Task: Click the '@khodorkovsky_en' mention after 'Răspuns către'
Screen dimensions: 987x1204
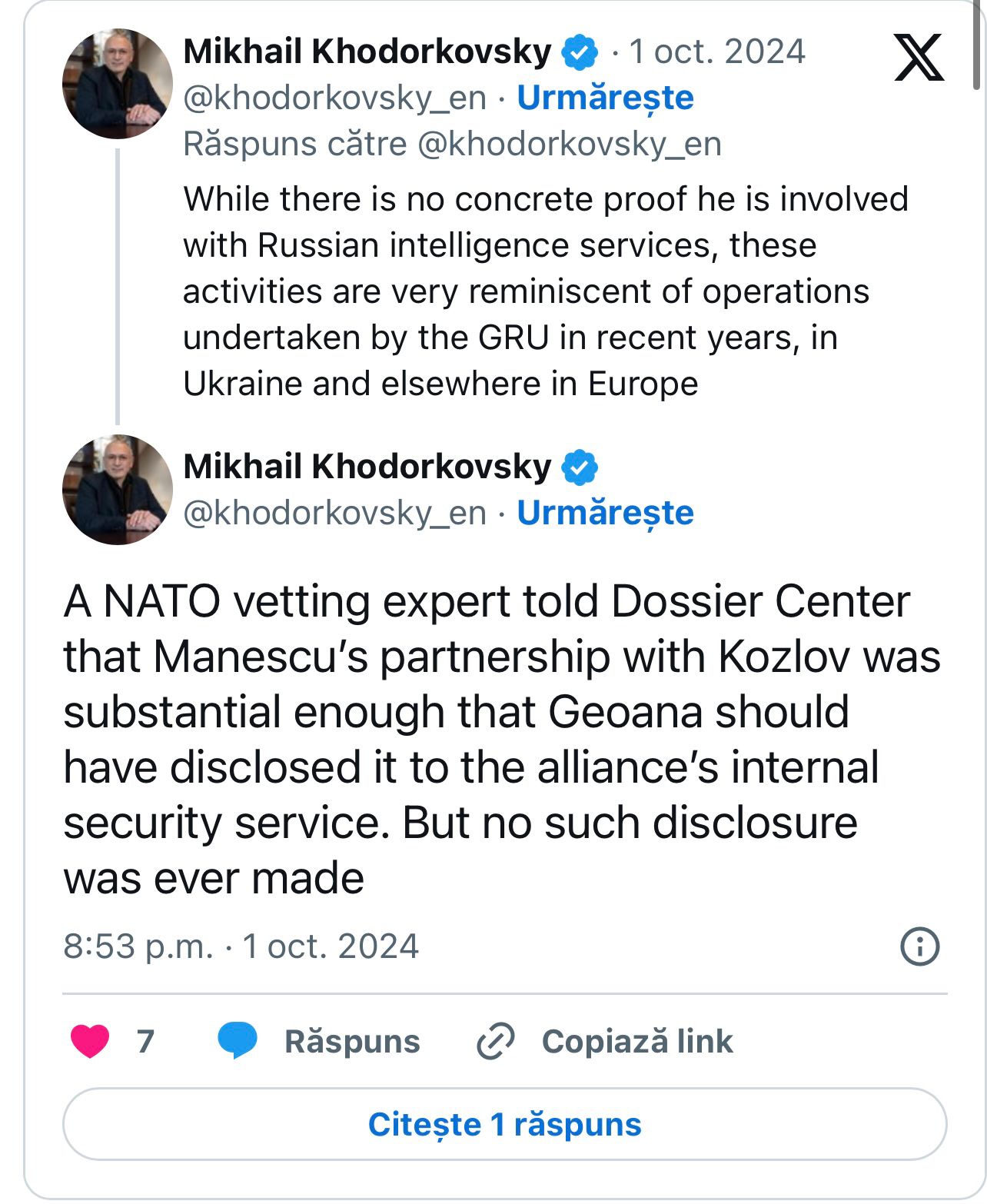Action: point(569,145)
